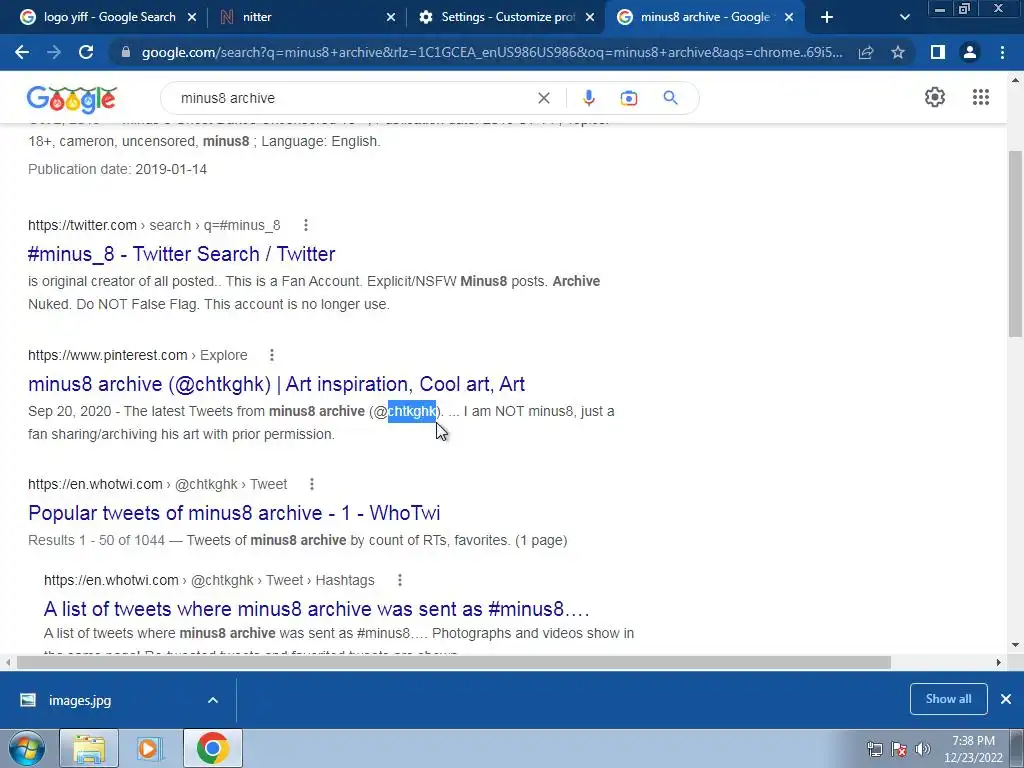Open options for the pinterest.com result

pos(272,355)
